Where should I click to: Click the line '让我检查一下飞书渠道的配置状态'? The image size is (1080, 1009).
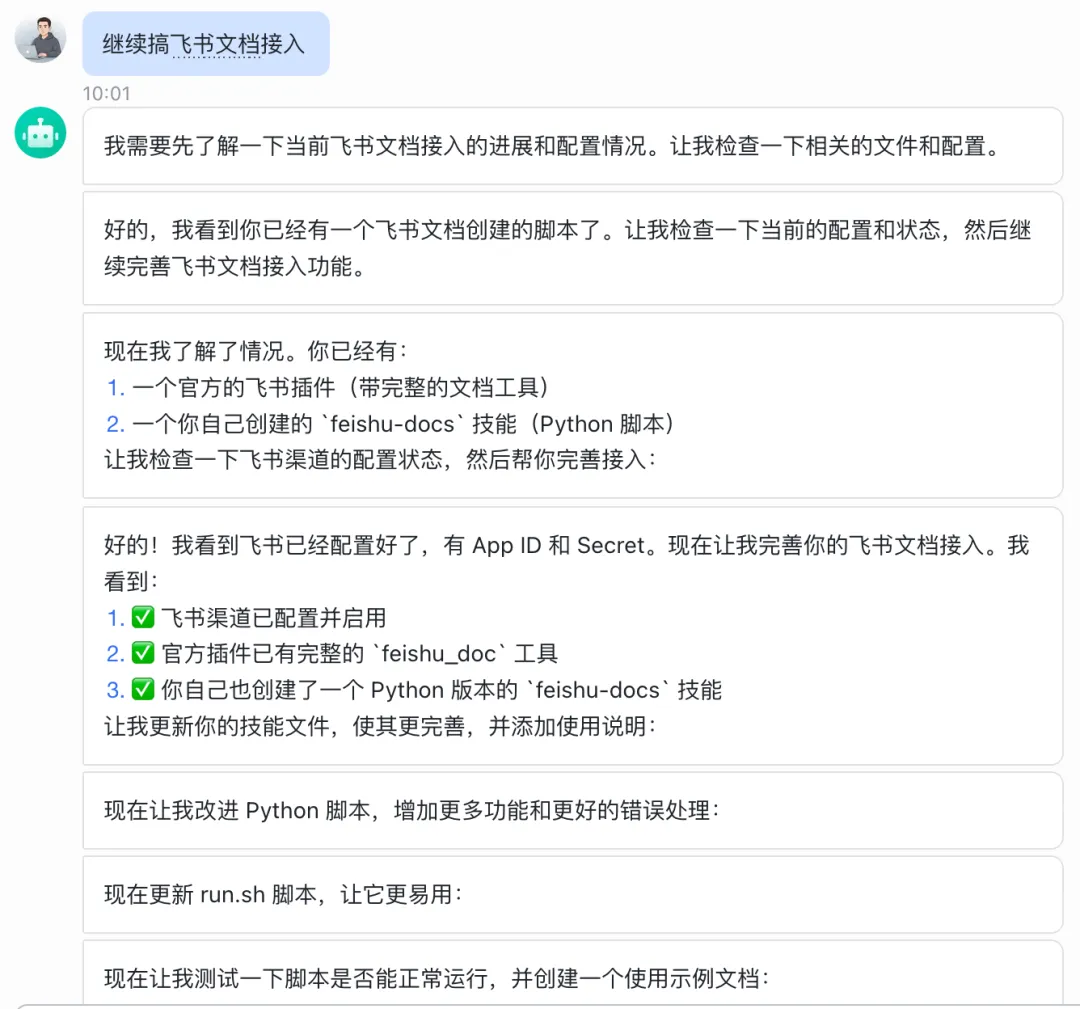tap(380, 459)
